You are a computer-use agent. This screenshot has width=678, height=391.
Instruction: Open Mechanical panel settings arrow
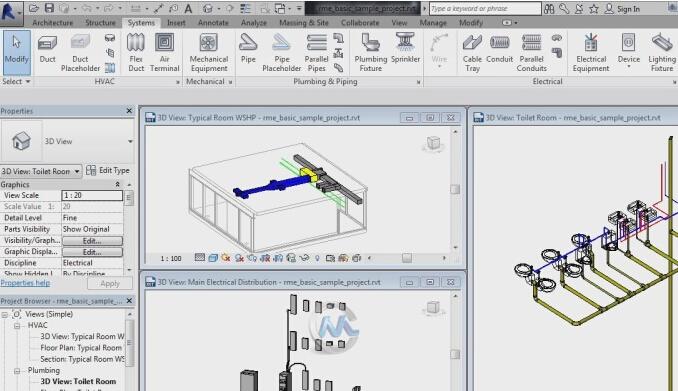230,82
